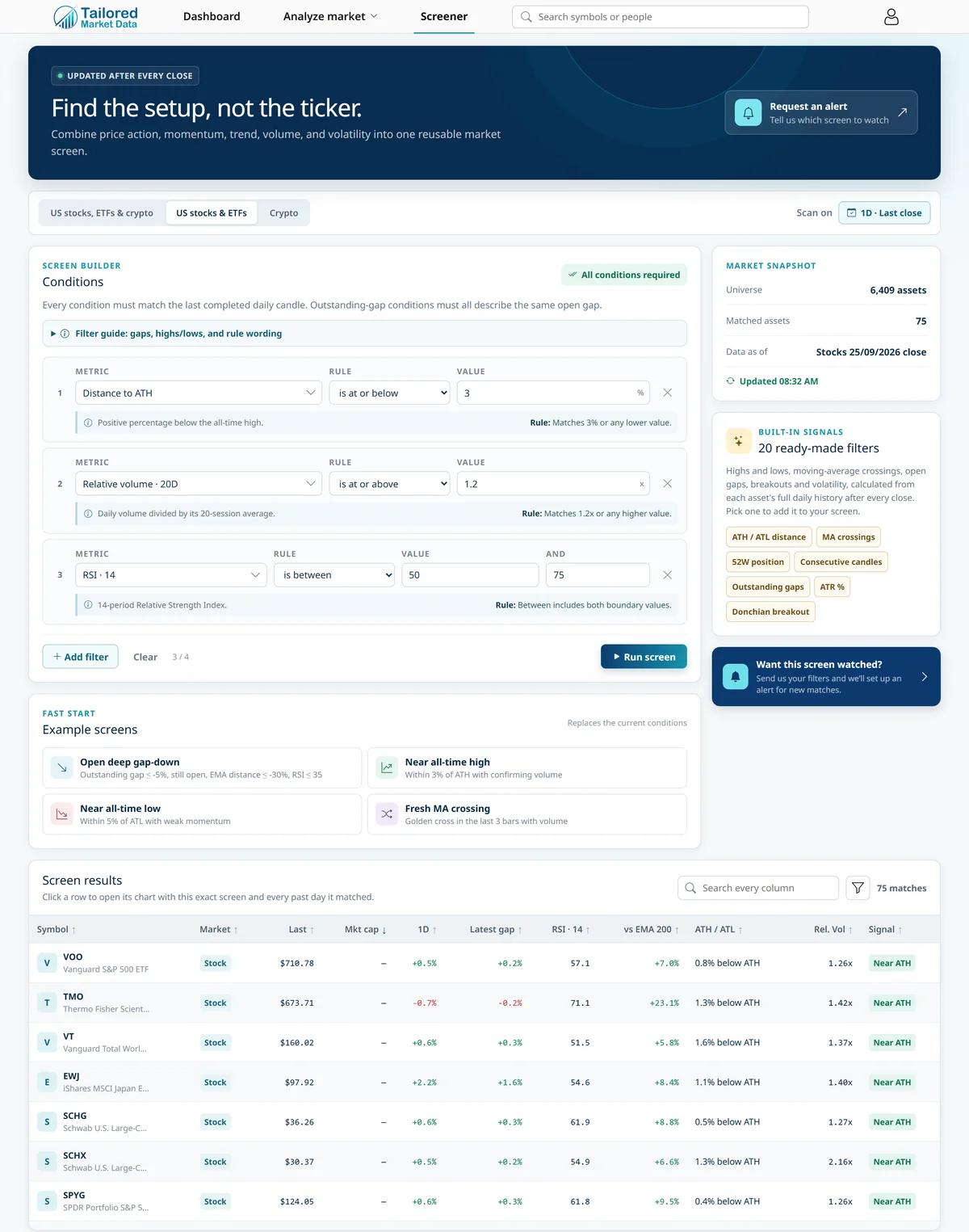Screen dimensions: 969x1232
Task: Add the MA crossings signal
Action: 848,537
